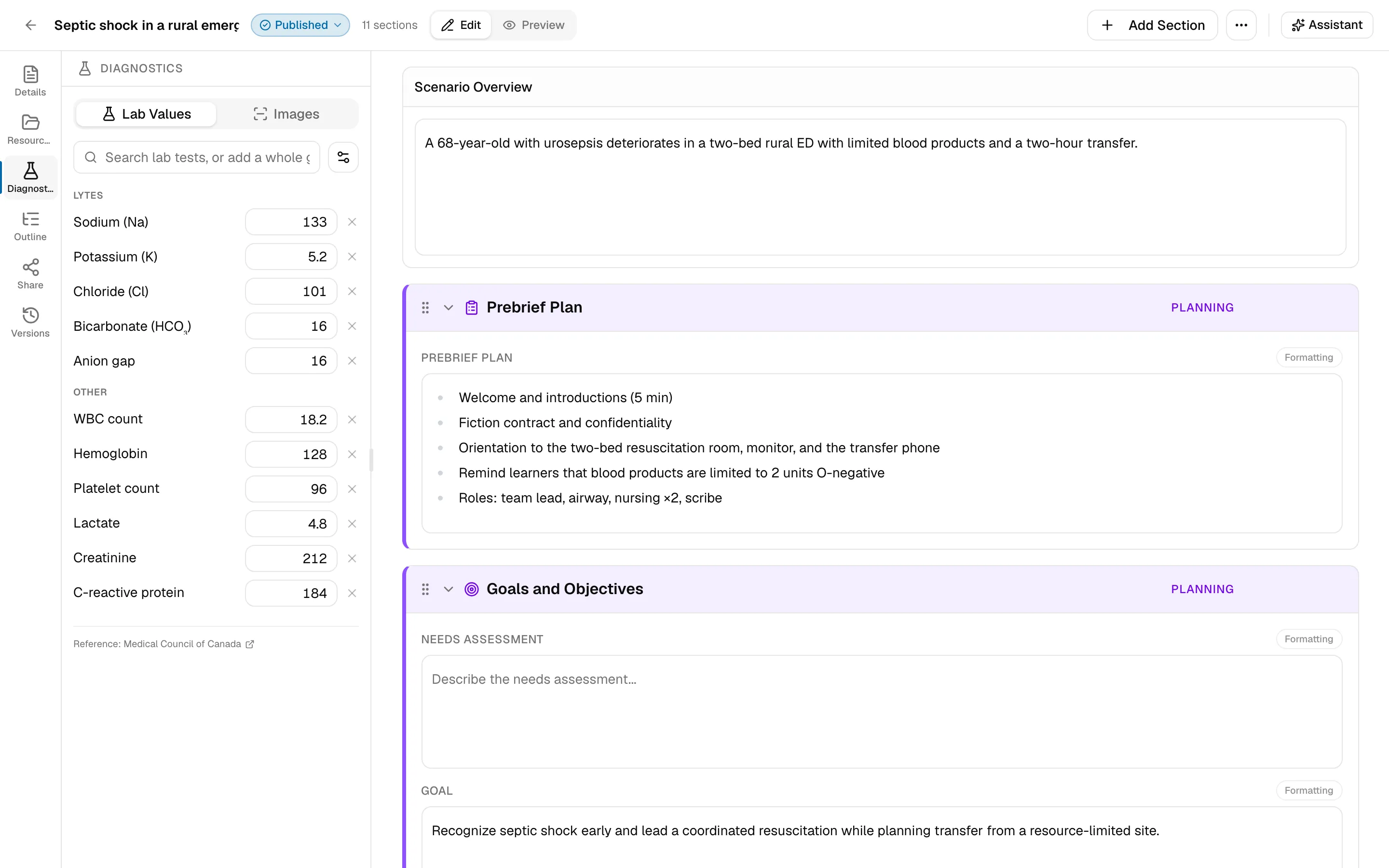Collapse the Goals and Objectives section
1389x868 pixels.
click(x=448, y=589)
